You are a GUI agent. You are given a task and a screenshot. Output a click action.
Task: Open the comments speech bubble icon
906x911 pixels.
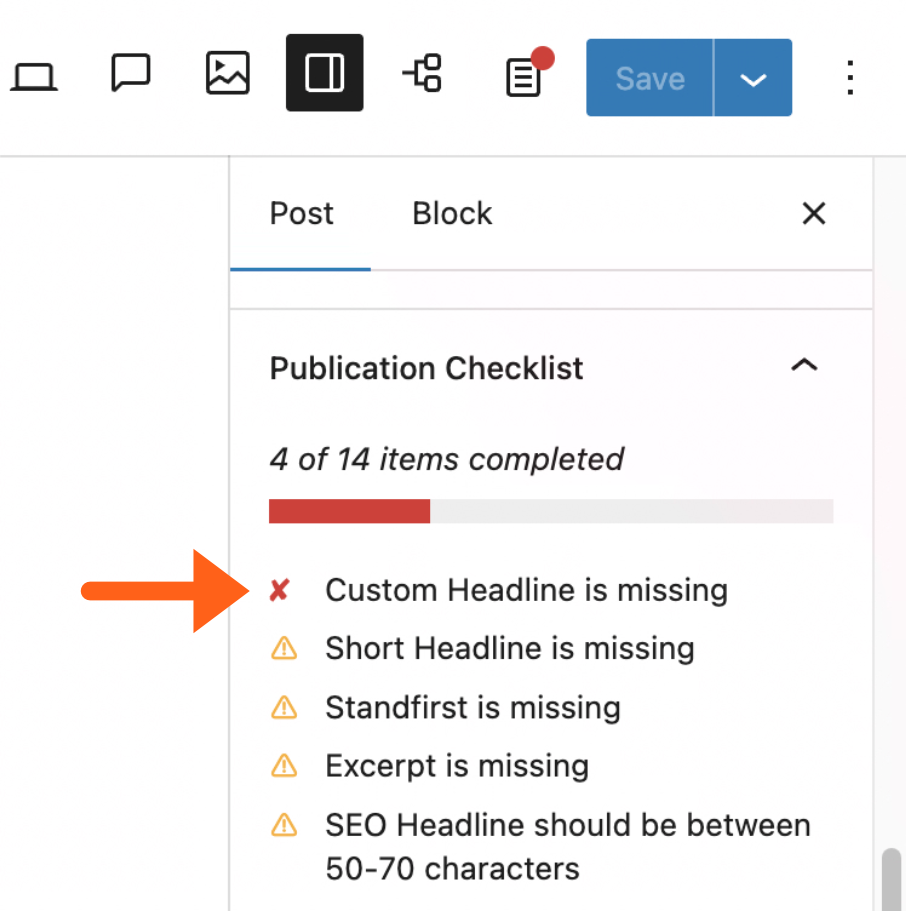point(130,74)
